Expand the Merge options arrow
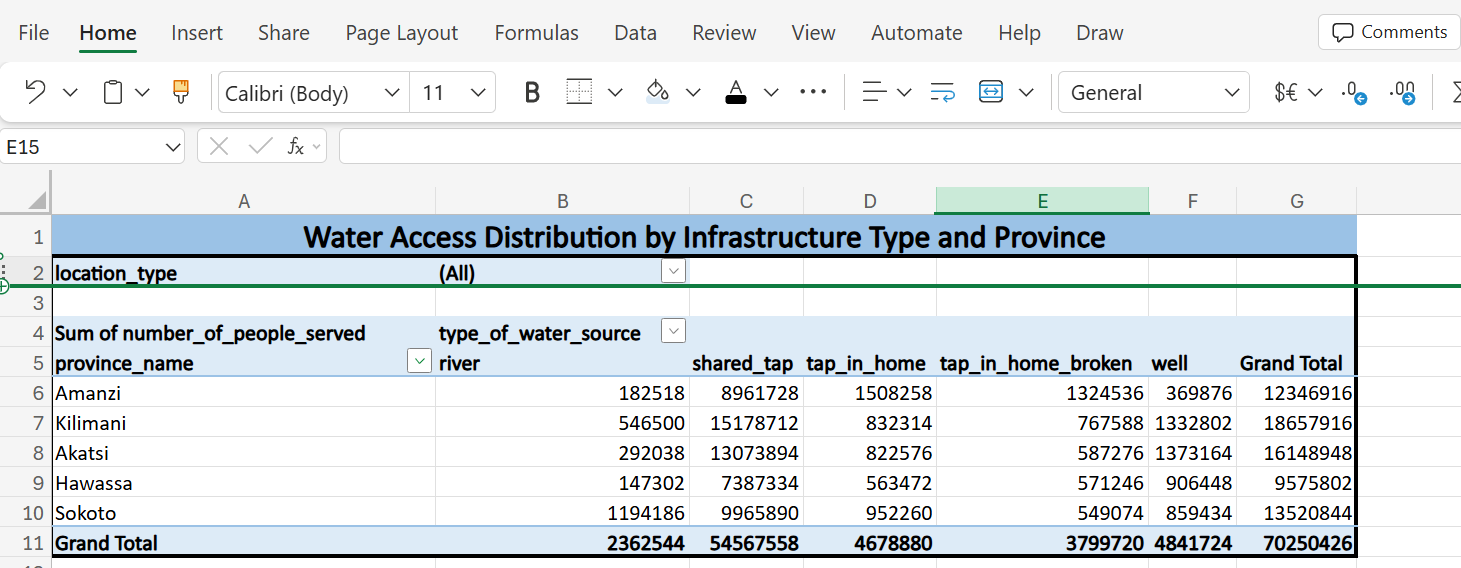Viewport: 1461px width, 568px height. tap(1026, 93)
